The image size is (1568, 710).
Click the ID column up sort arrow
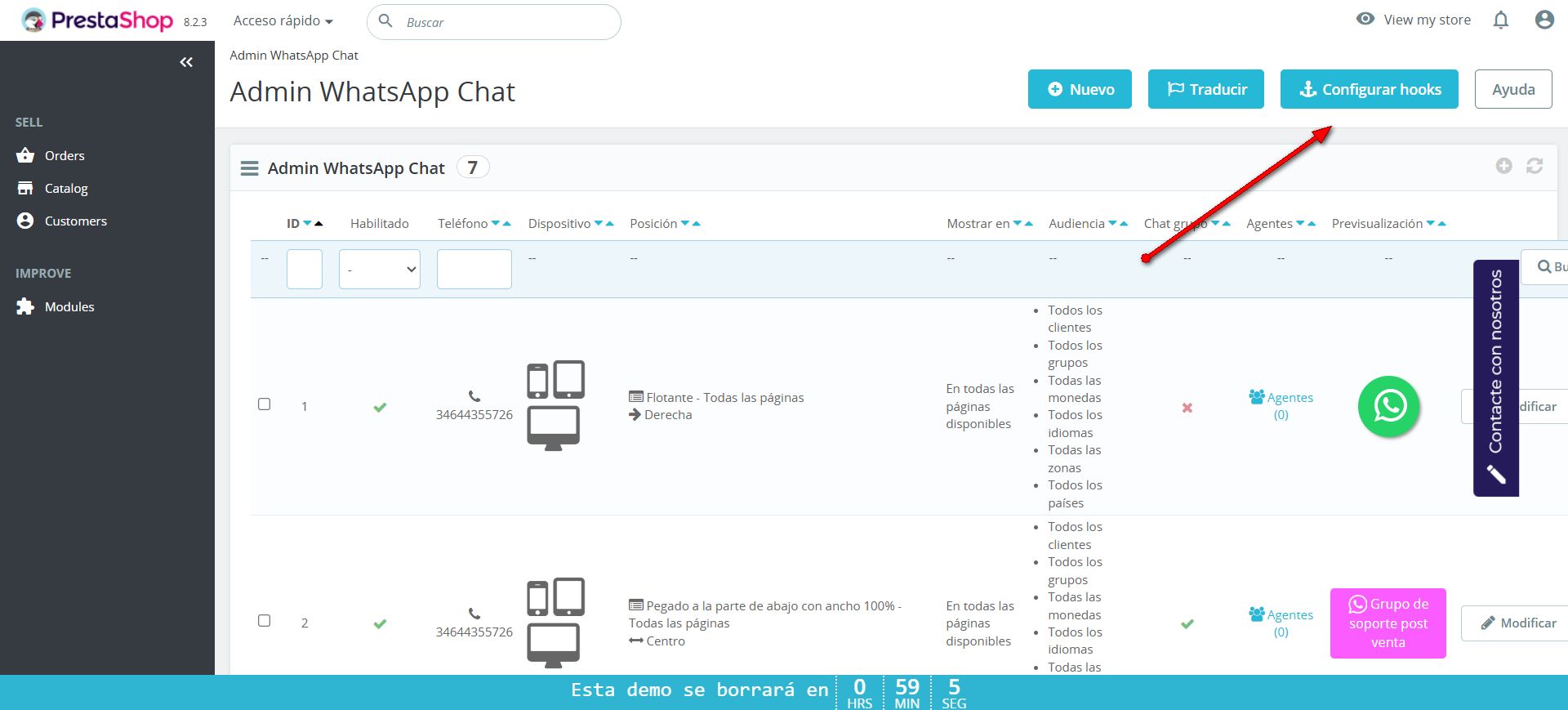pos(318,224)
